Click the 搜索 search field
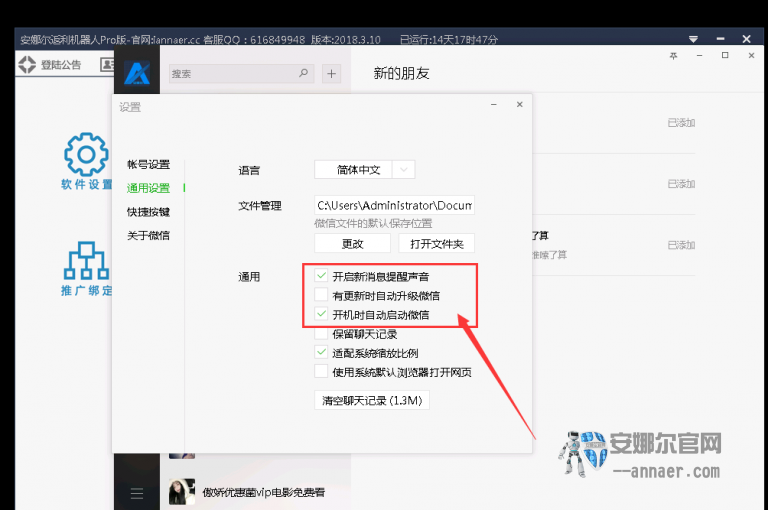 point(241,73)
